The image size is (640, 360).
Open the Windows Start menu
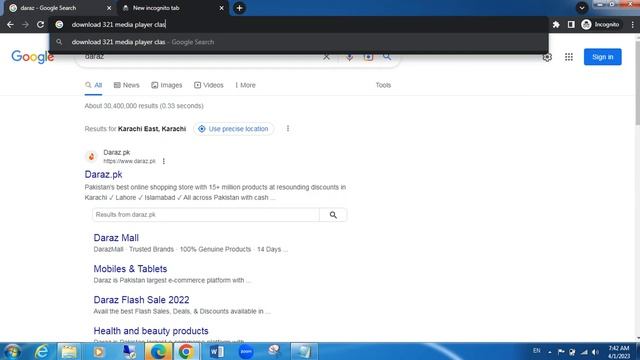coord(12,351)
